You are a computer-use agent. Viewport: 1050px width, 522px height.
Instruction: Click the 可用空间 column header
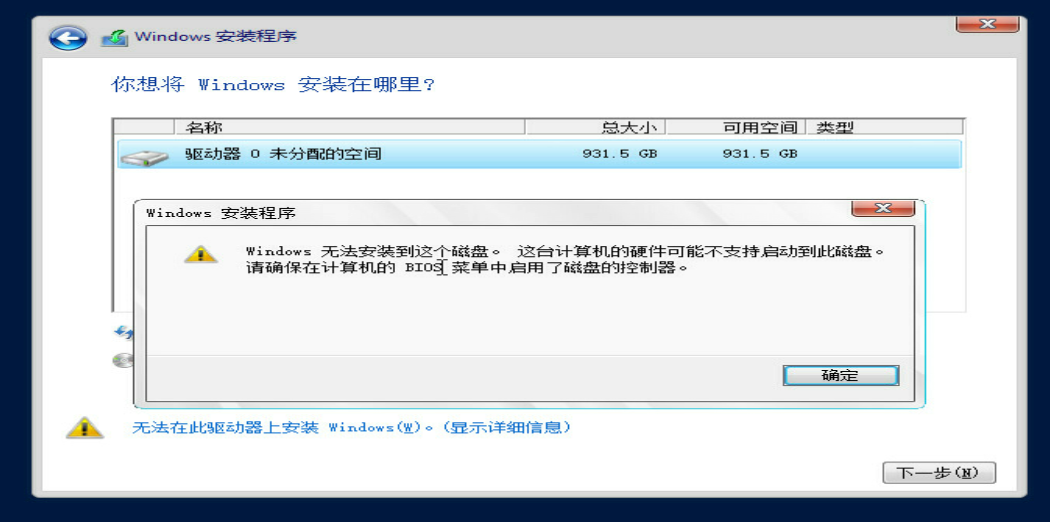(x=735, y=127)
